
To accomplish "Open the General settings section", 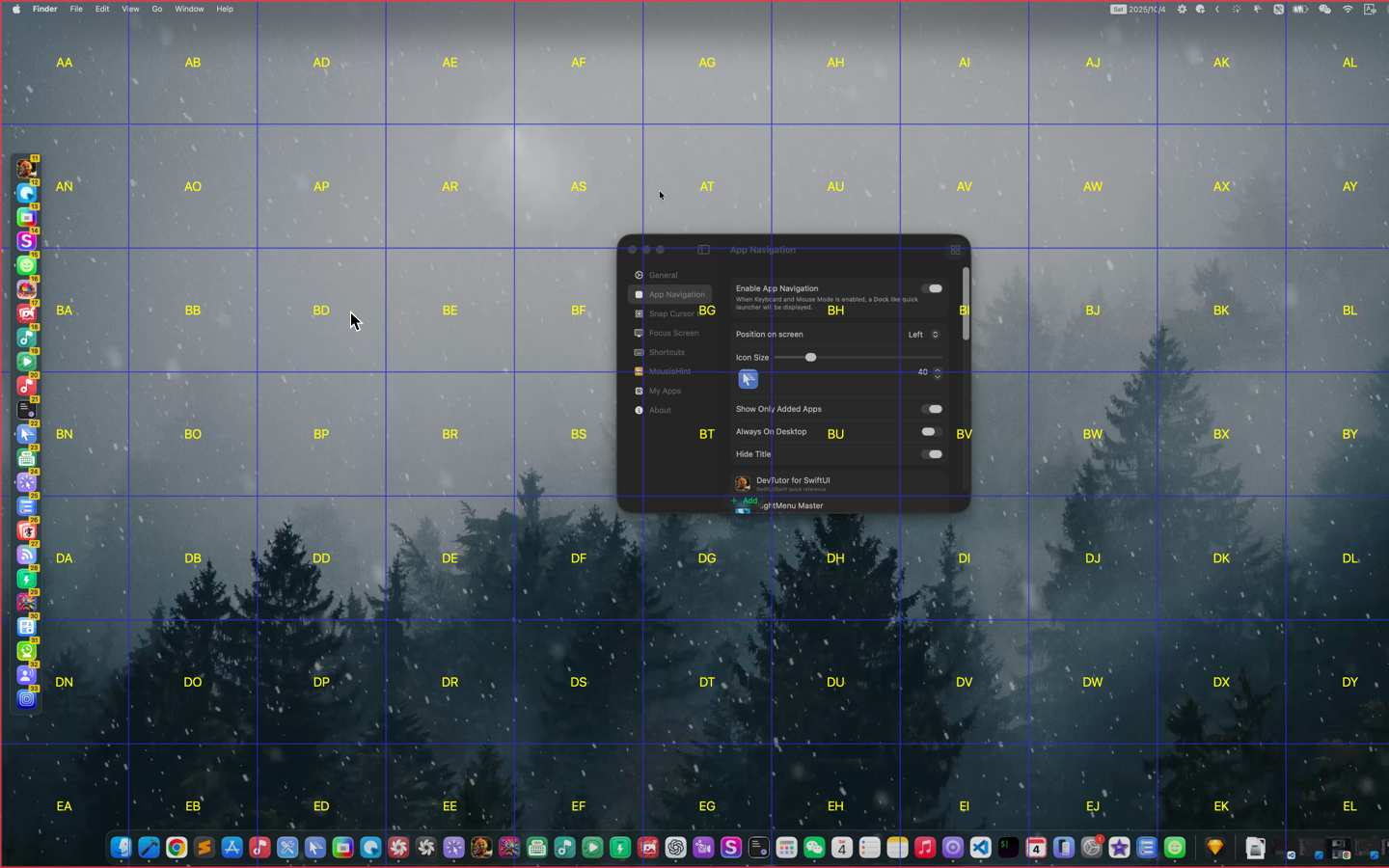I will pos(663,275).
